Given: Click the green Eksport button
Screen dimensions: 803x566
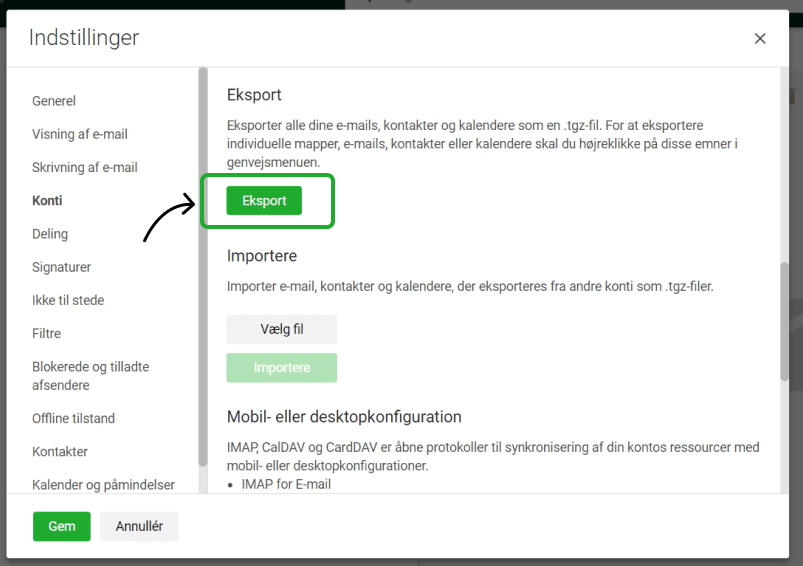Looking at the screenshot, I should [264, 201].
